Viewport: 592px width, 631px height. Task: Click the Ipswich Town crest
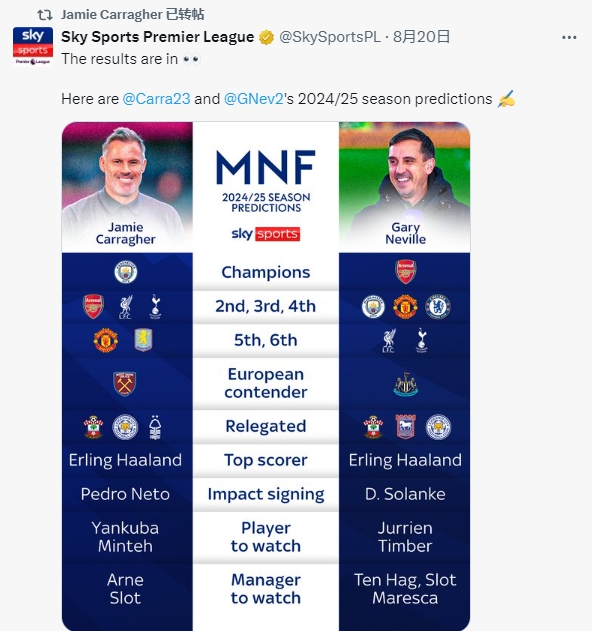click(405, 427)
